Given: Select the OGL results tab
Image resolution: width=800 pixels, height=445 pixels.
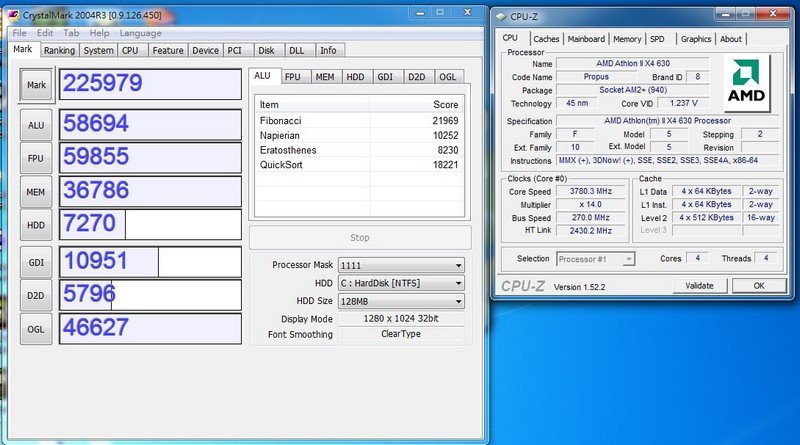Looking at the screenshot, I should pyautogui.click(x=447, y=77).
